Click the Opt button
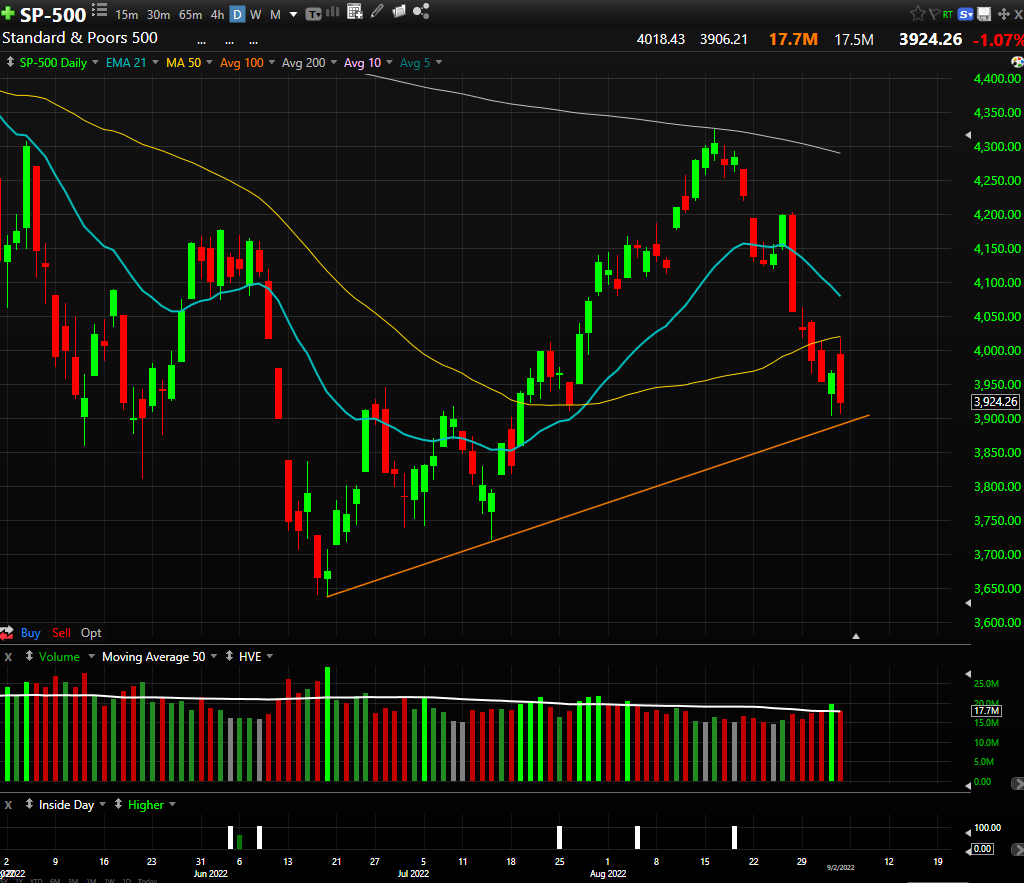Image resolution: width=1024 pixels, height=883 pixels. 91,632
